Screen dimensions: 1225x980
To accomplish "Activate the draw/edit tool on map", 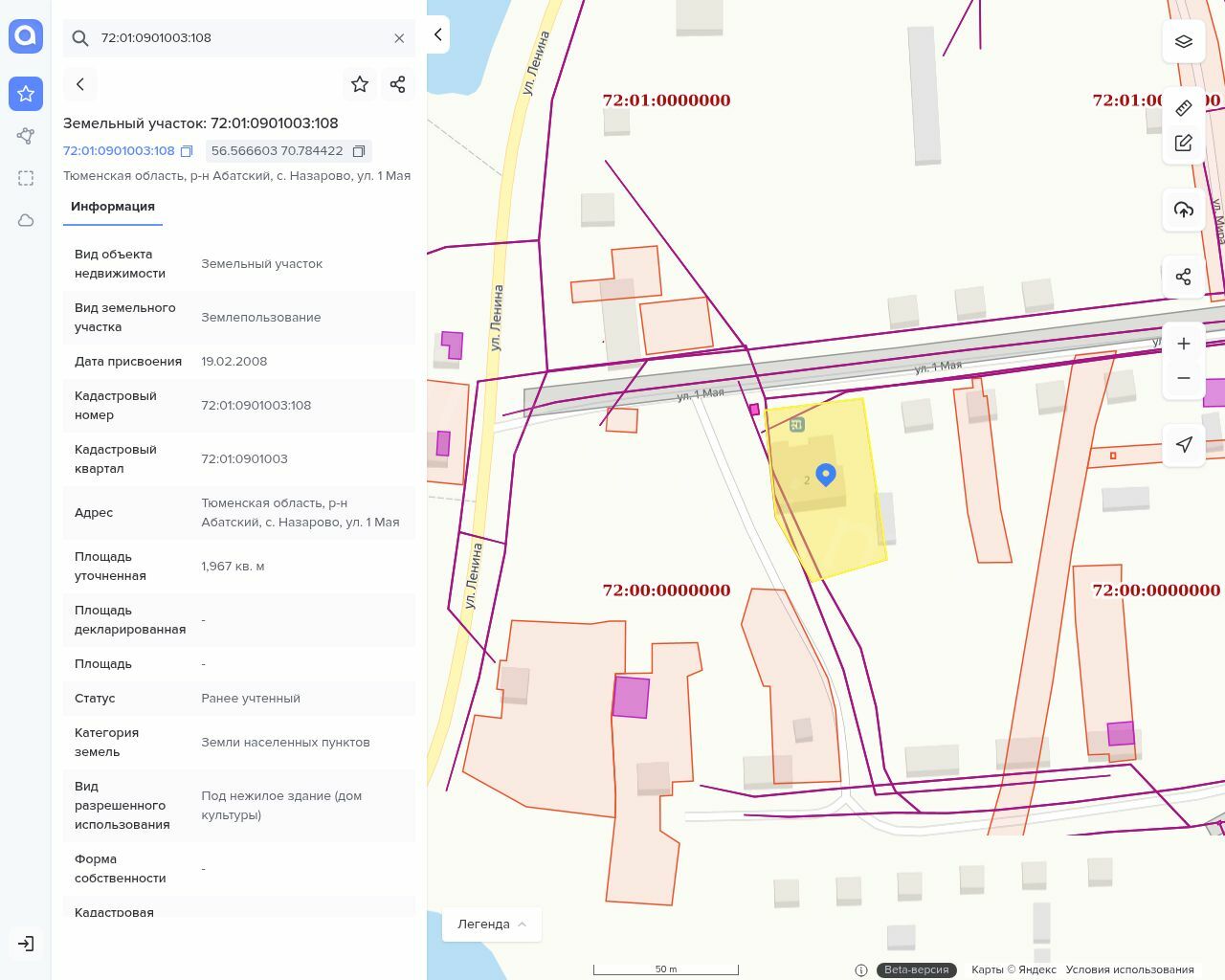I will click(1183, 143).
